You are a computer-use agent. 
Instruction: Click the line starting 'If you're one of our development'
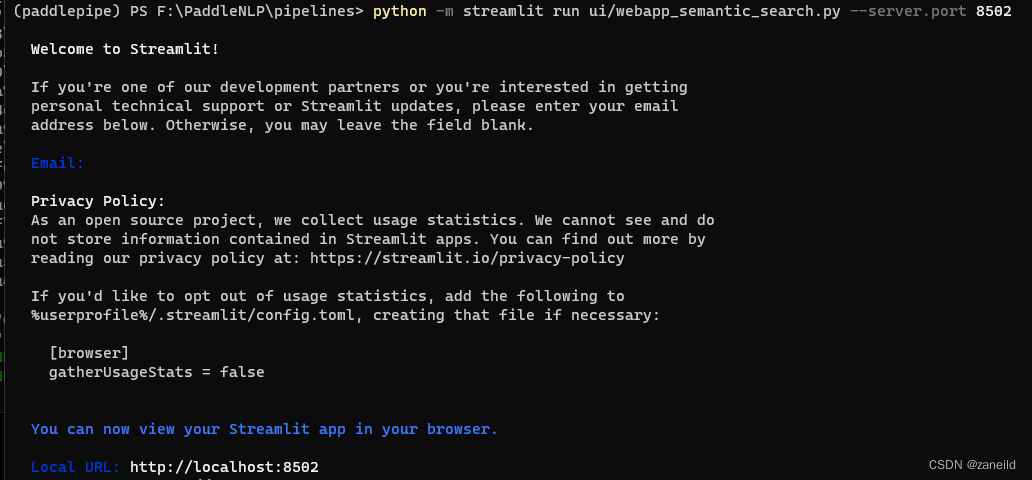pyautogui.click(x=359, y=87)
